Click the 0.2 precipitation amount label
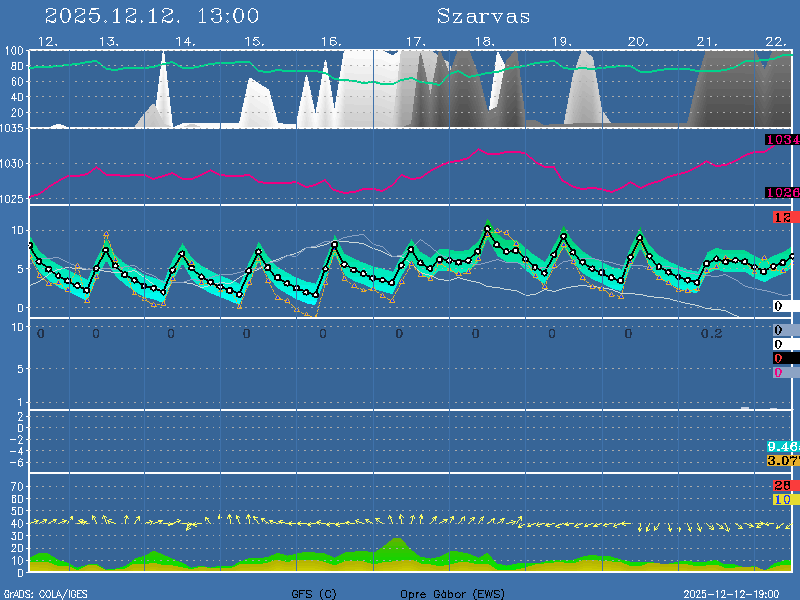800x600 pixels. coord(711,333)
